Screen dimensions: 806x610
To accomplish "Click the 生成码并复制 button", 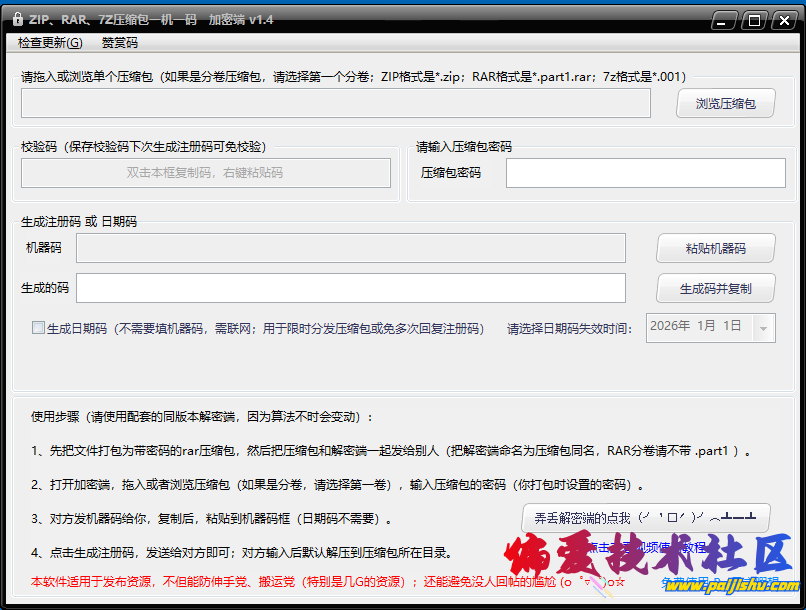I will 718,289.
